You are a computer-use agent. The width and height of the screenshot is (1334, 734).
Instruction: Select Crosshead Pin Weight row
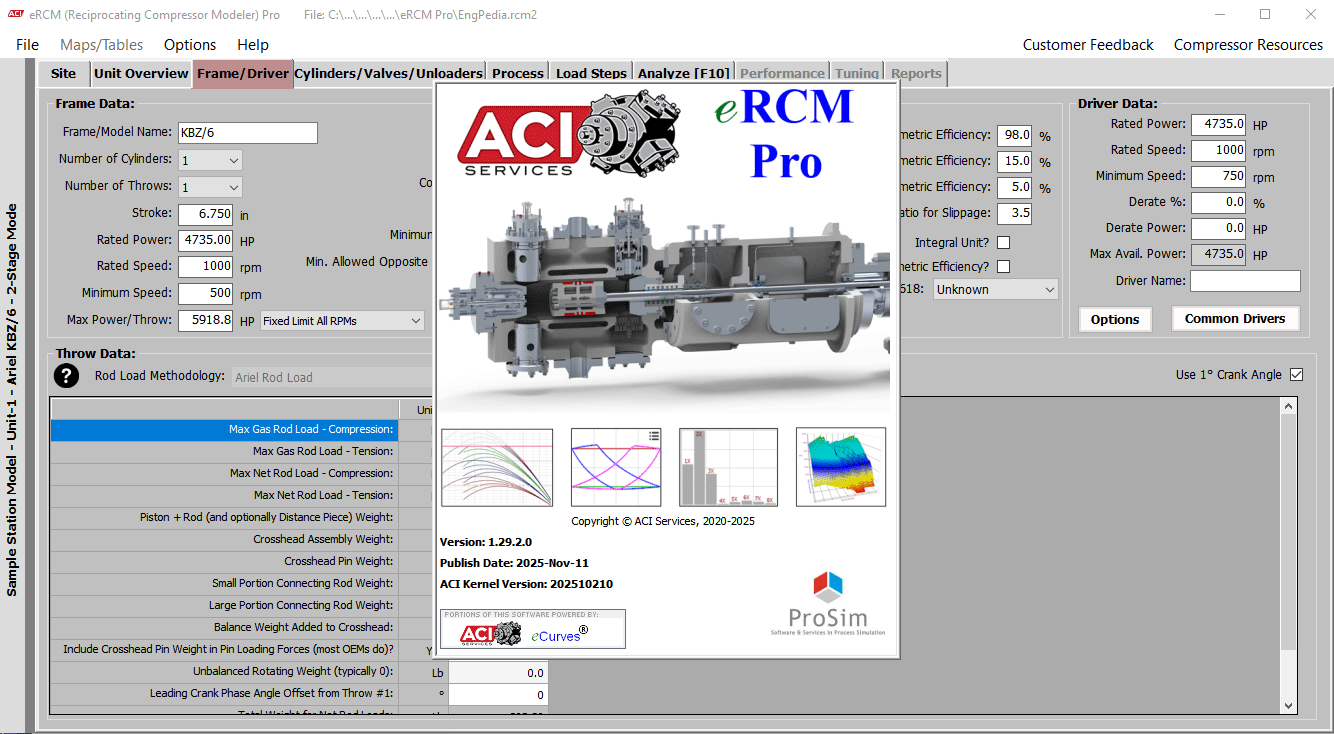(x=224, y=561)
